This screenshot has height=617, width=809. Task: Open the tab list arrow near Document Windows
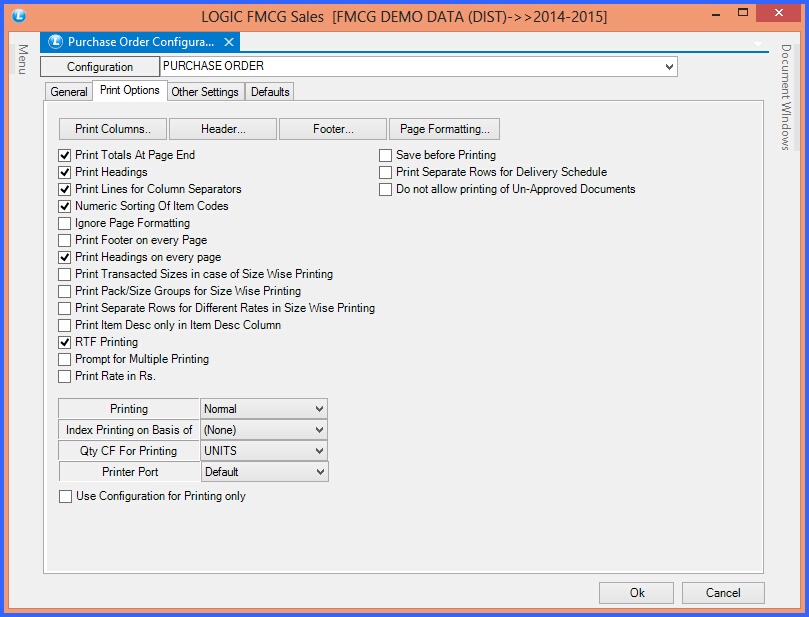(x=758, y=44)
